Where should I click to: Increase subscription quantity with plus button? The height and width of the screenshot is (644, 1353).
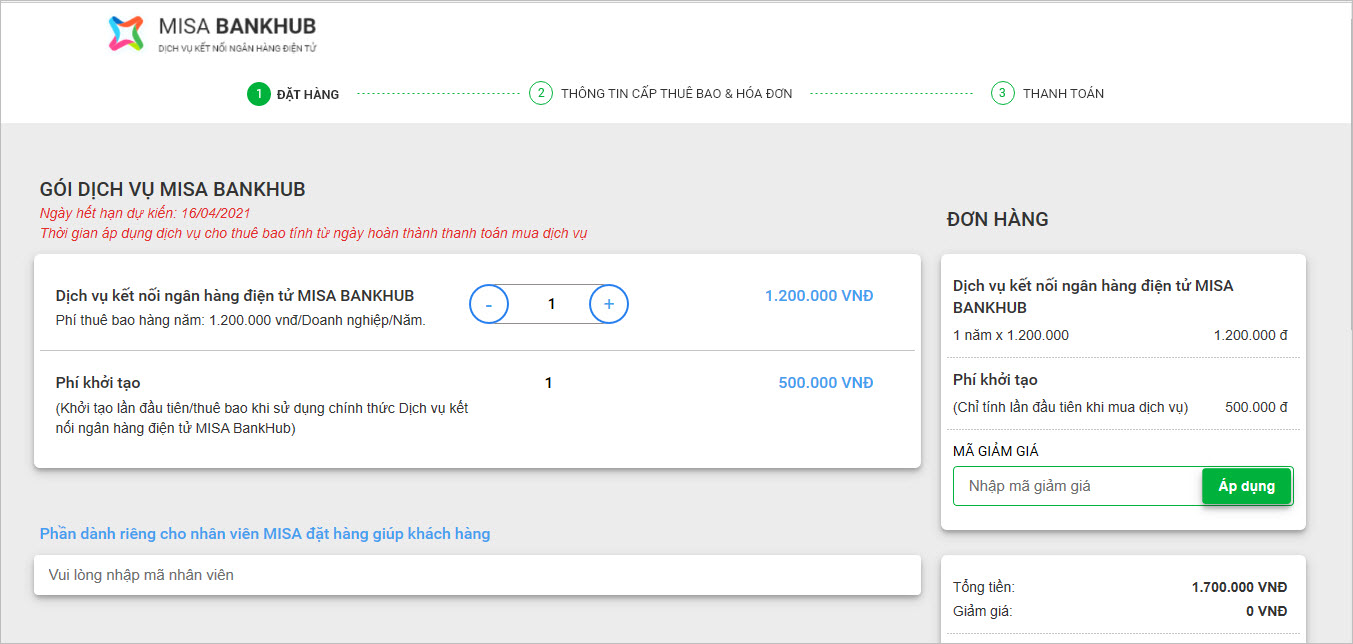pos(609,304)
